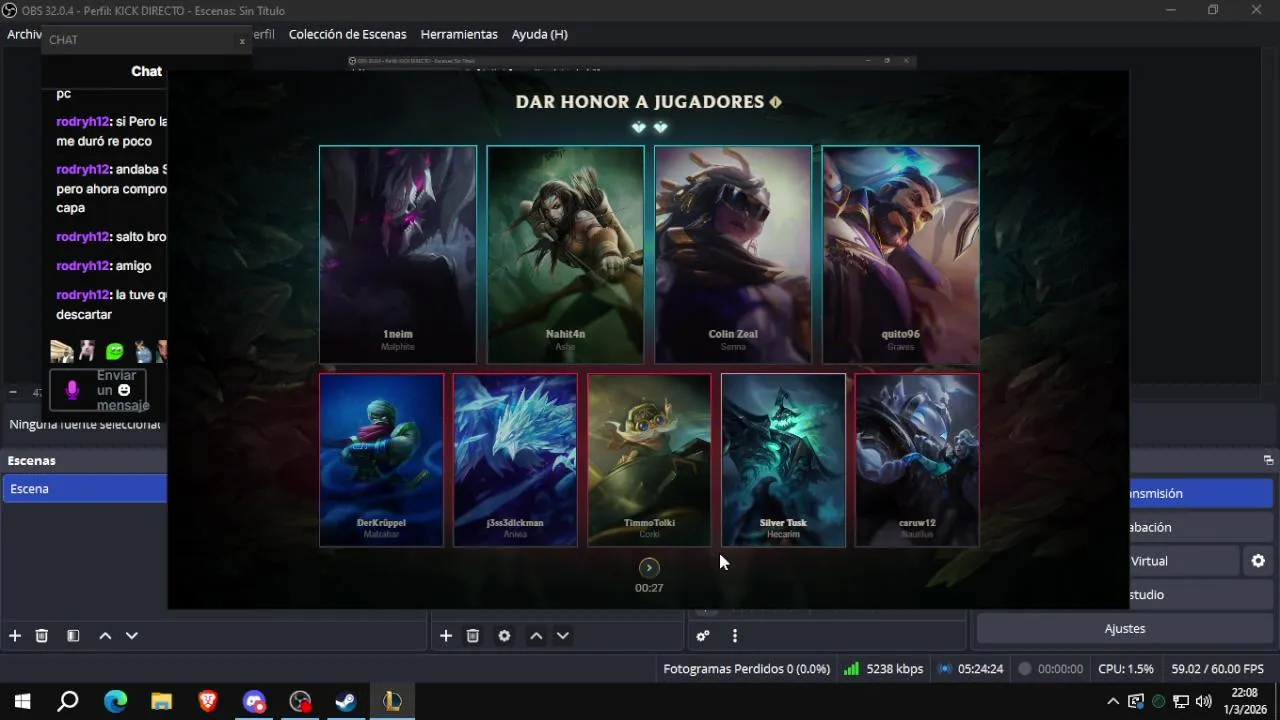Honor player Nahit4n Ashe card

point(565,255)
